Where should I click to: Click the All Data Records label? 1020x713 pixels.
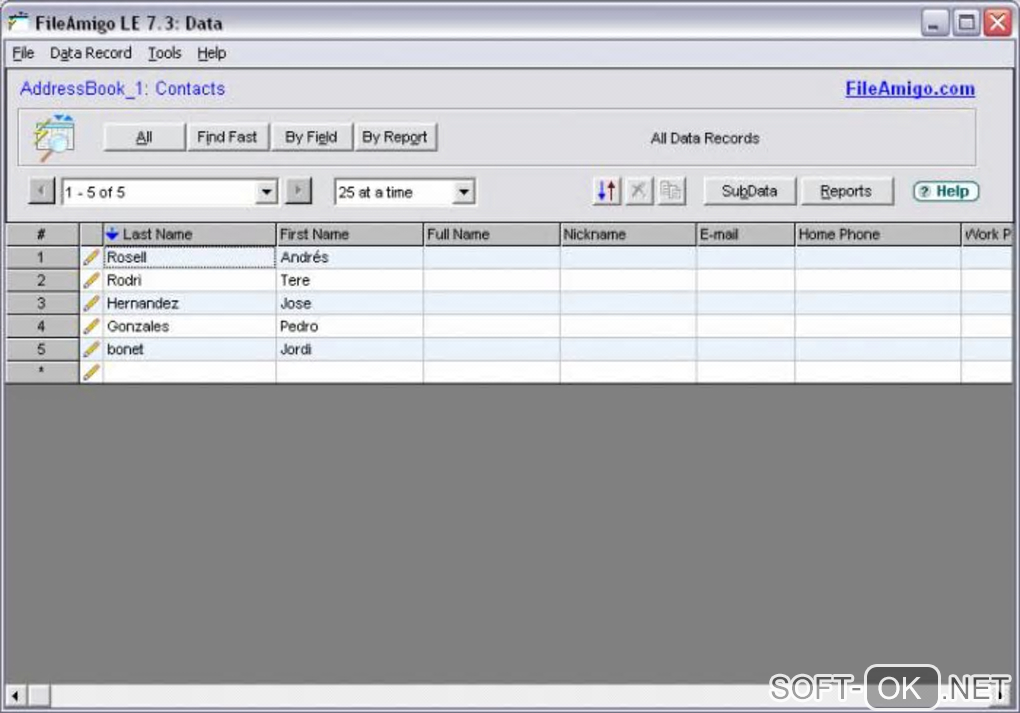705,138
